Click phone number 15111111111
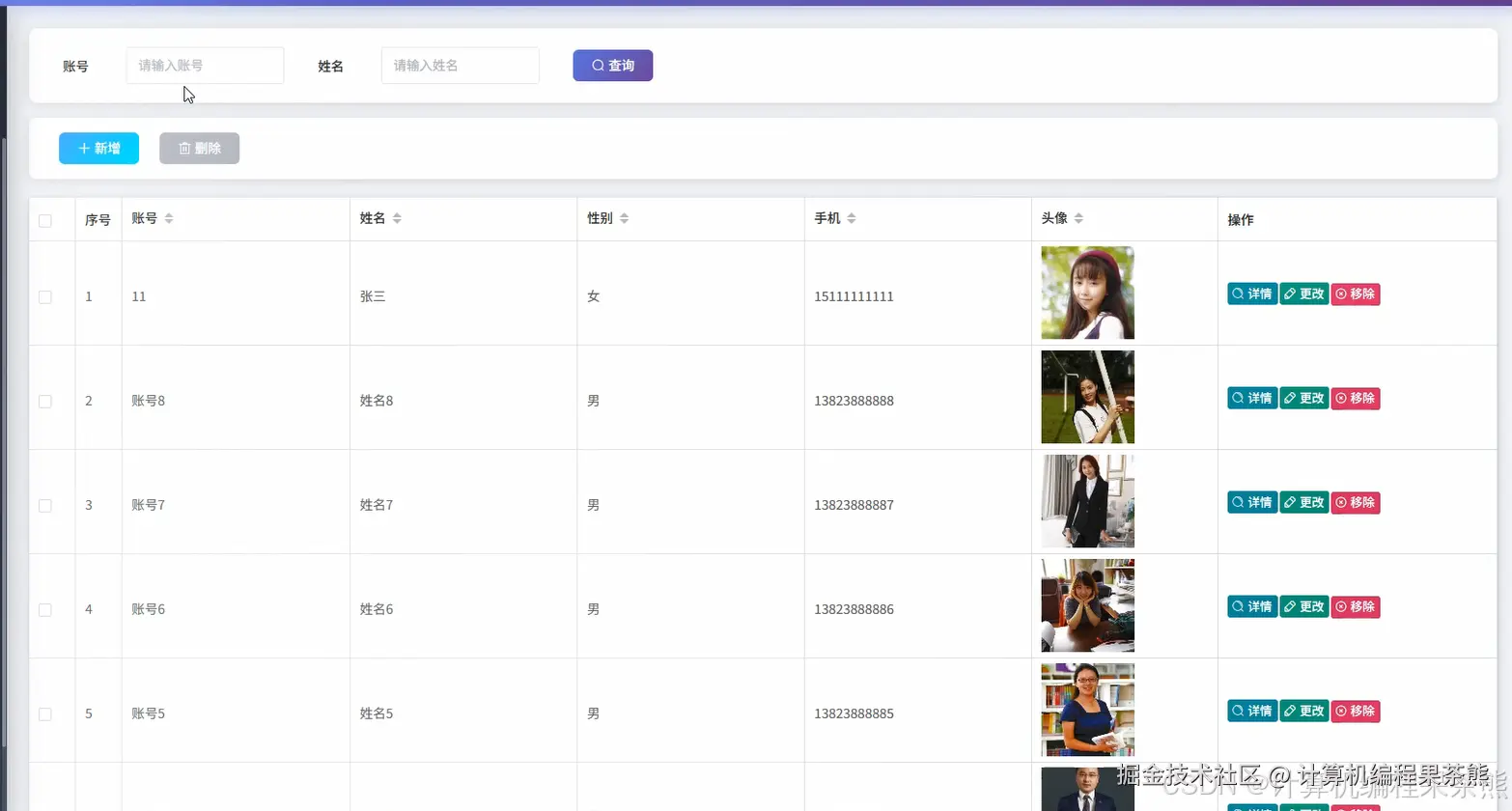Viewport: 1512px width, 811px height. tap(854, 296)
